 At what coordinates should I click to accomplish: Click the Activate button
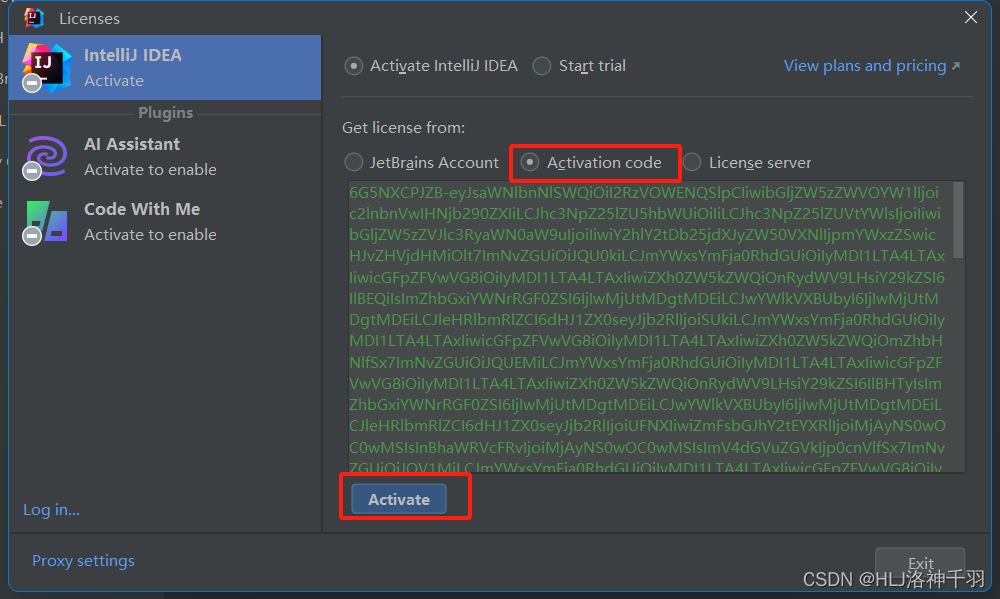(x=399, y=499)
